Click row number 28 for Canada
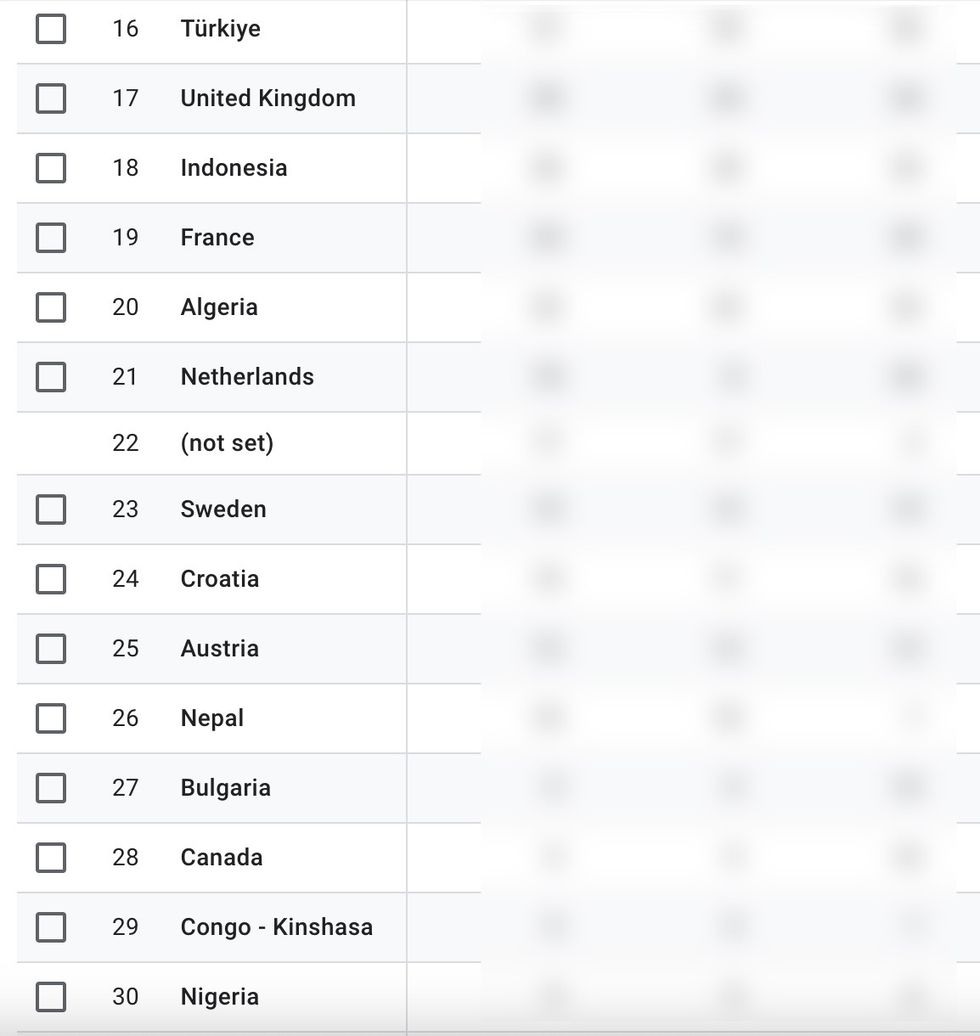The height and width of the screenshot is (1036, 980). [125, 858]
